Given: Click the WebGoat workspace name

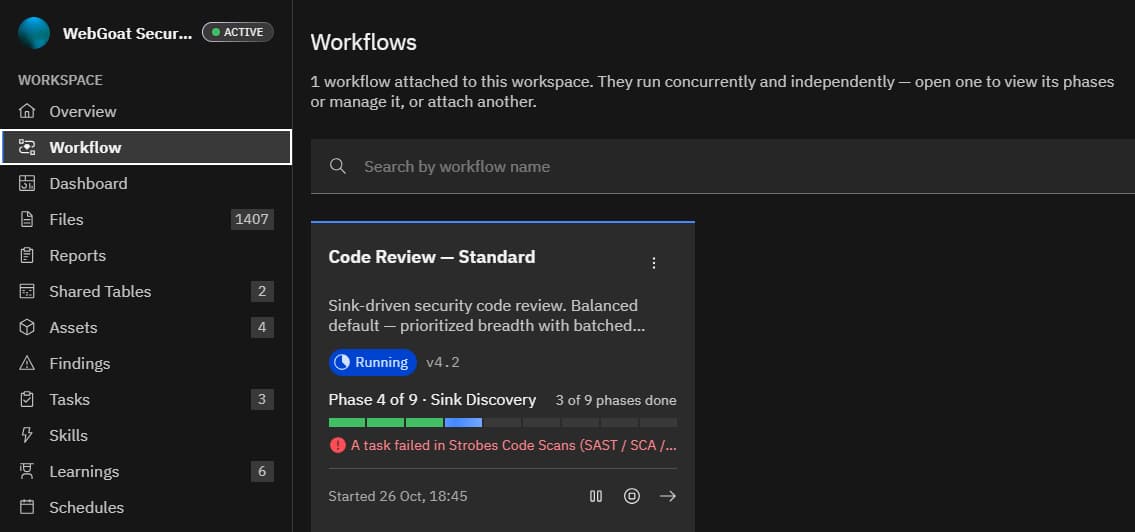Looking at the screenshot, I should pos(127,33).
